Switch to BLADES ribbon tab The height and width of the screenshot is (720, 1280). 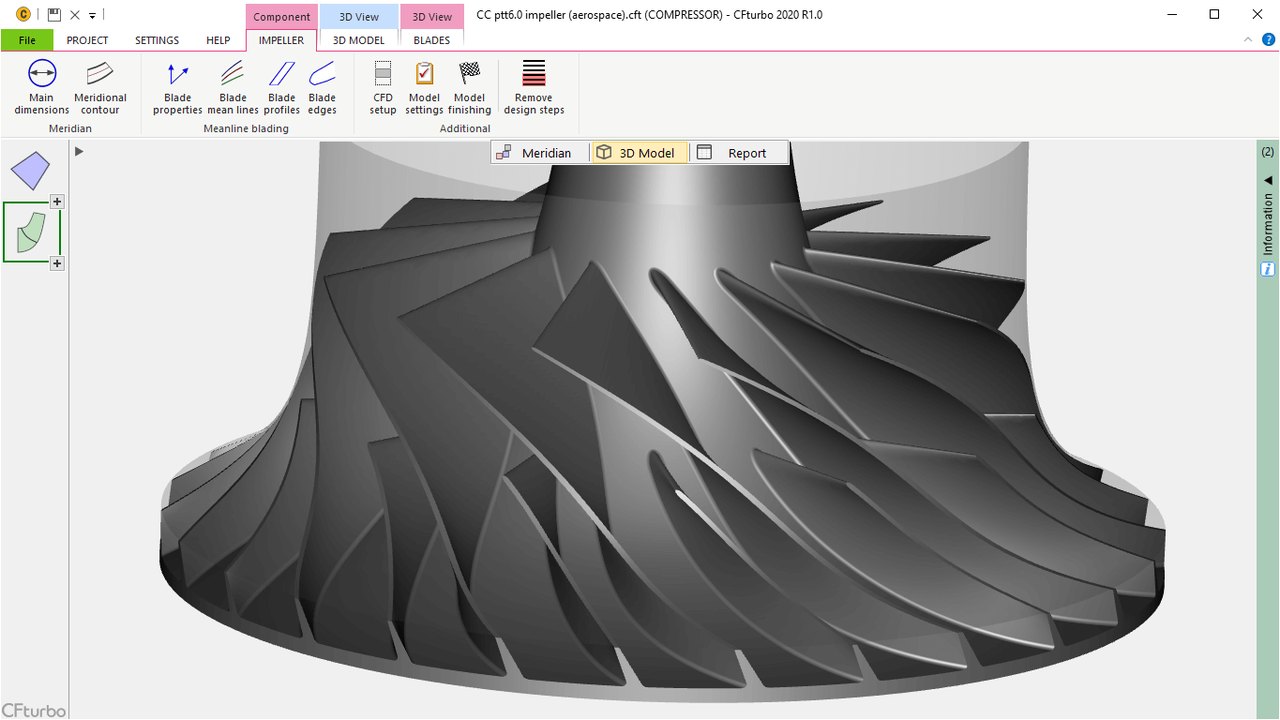[432, 40]
